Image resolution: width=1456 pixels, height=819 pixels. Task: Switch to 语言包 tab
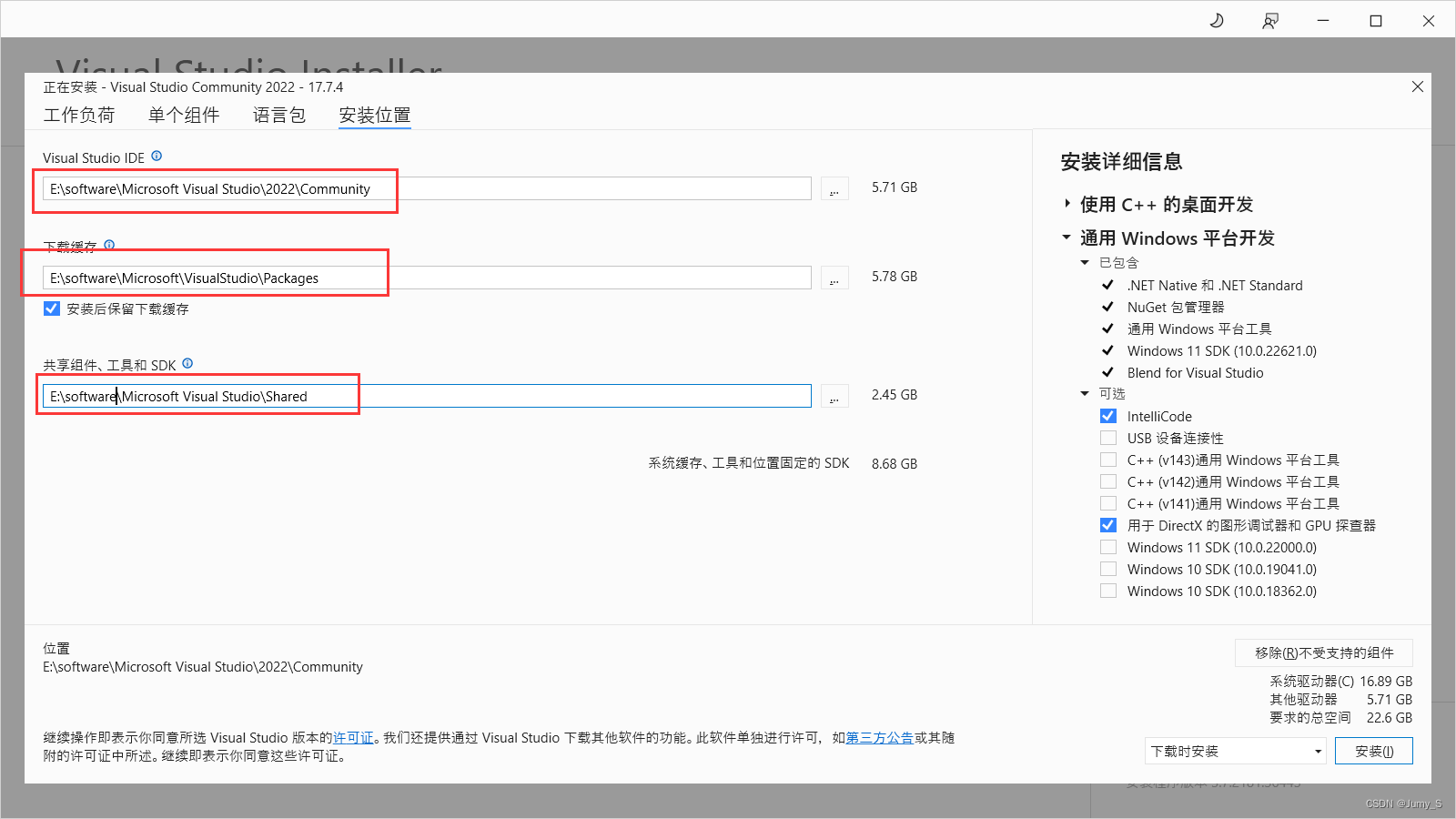279,115
